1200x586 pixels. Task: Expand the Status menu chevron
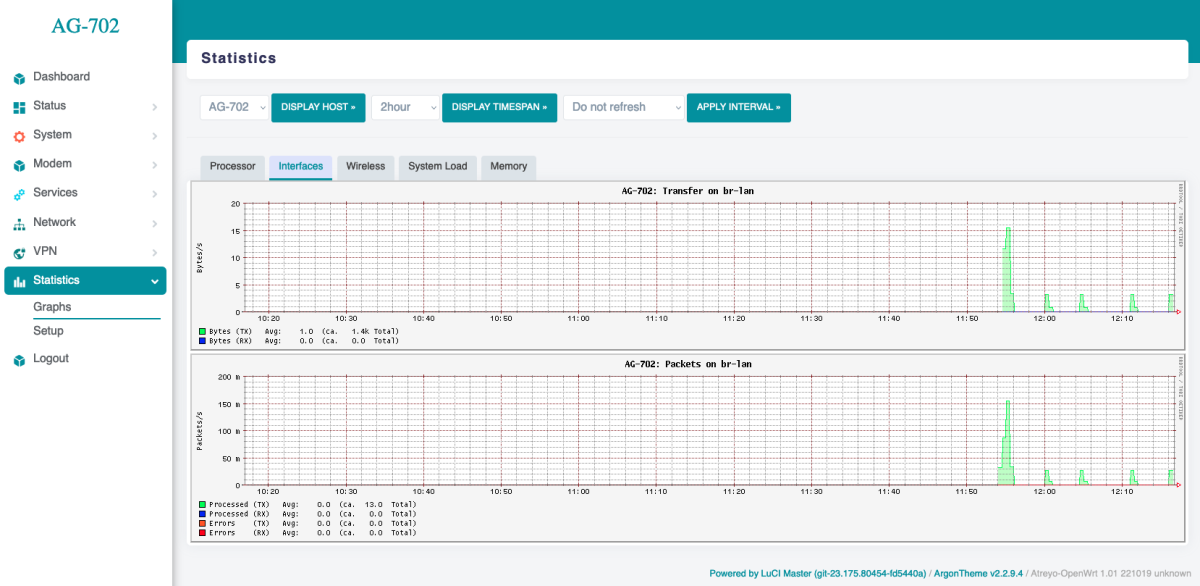click(154, 106)
